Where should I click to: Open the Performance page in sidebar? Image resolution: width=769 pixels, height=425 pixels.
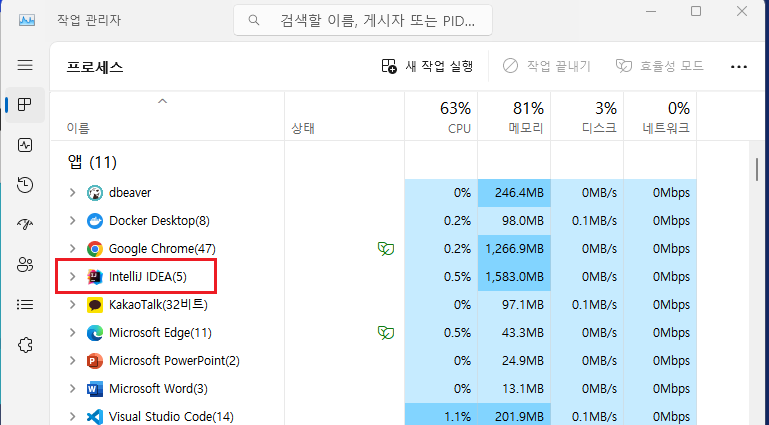click(25, 145)
